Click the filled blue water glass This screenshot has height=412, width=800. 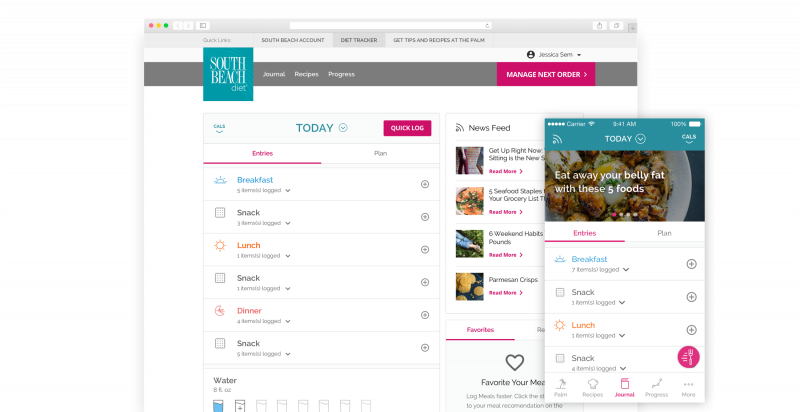(x=218, y=406)
